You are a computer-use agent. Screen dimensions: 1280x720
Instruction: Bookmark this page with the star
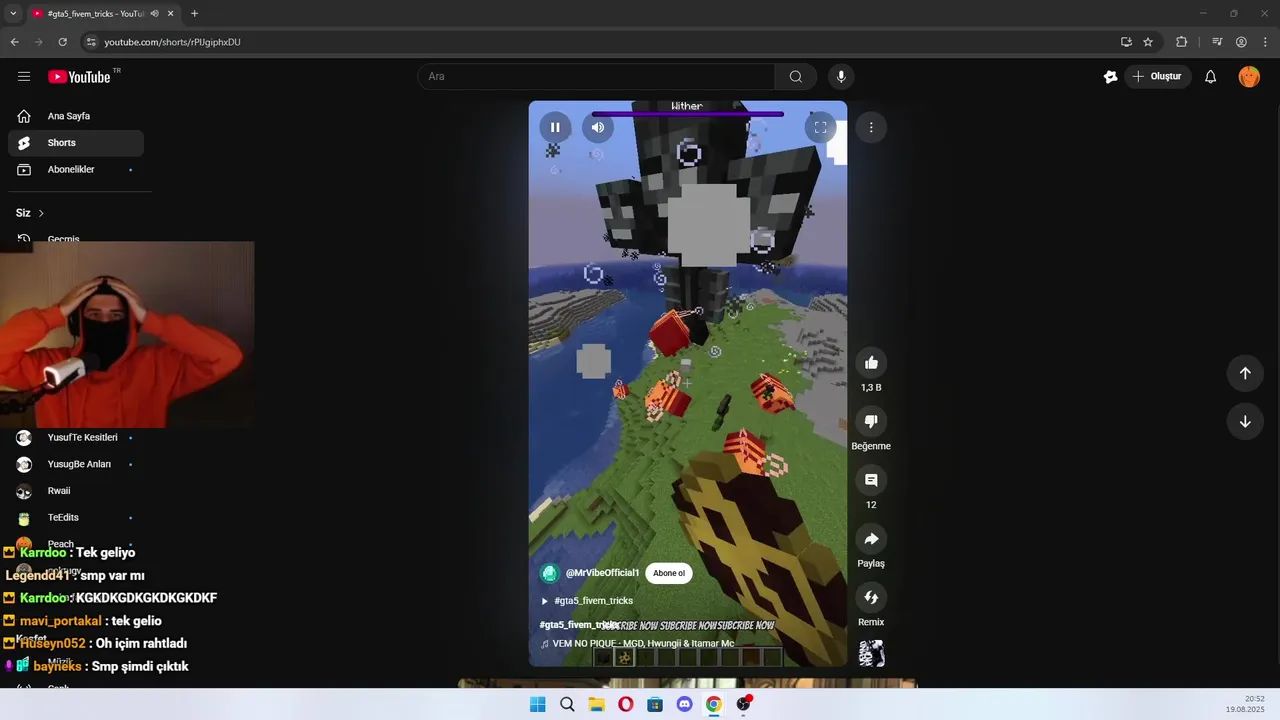pos(1148,42)
